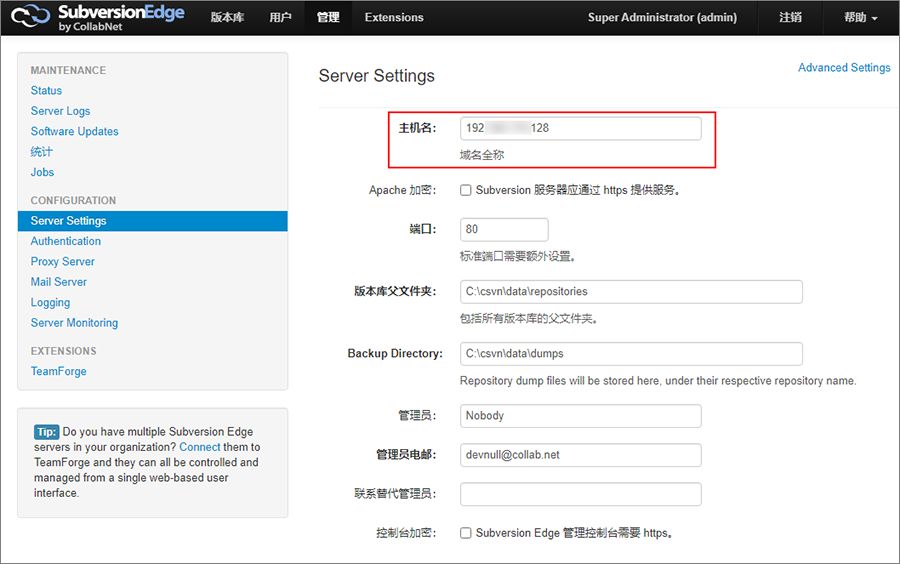The image size is (900, 564).
Task: Click the Backup Directory field
Action: (631, 353)
